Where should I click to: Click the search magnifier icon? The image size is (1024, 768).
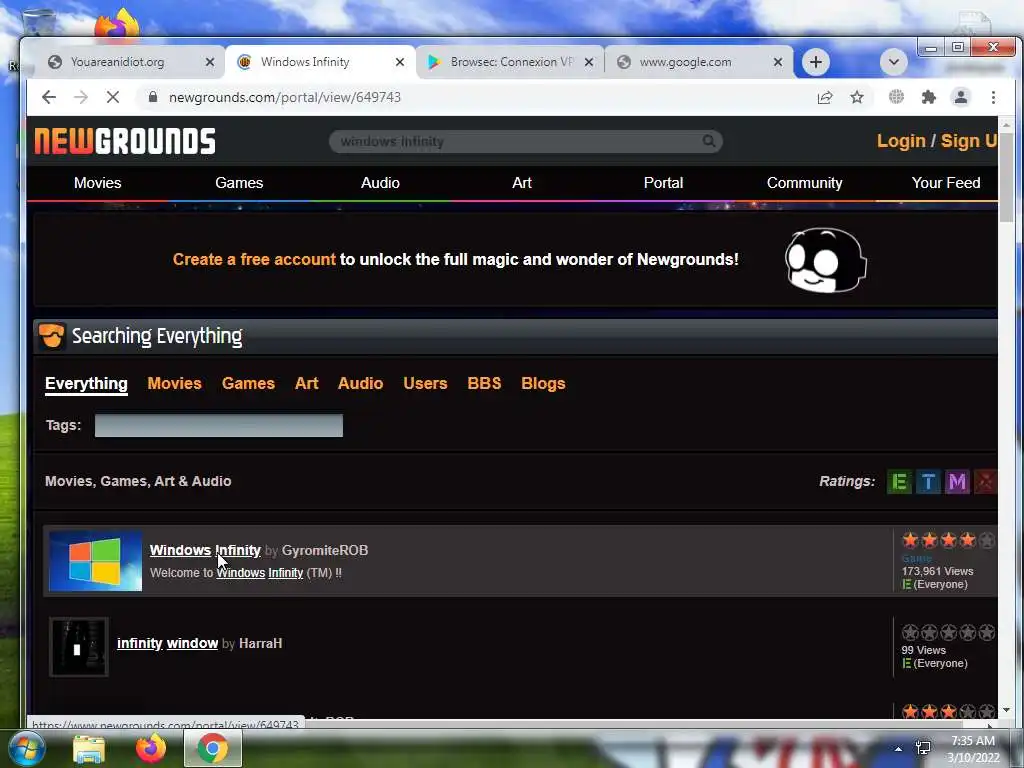709,141
